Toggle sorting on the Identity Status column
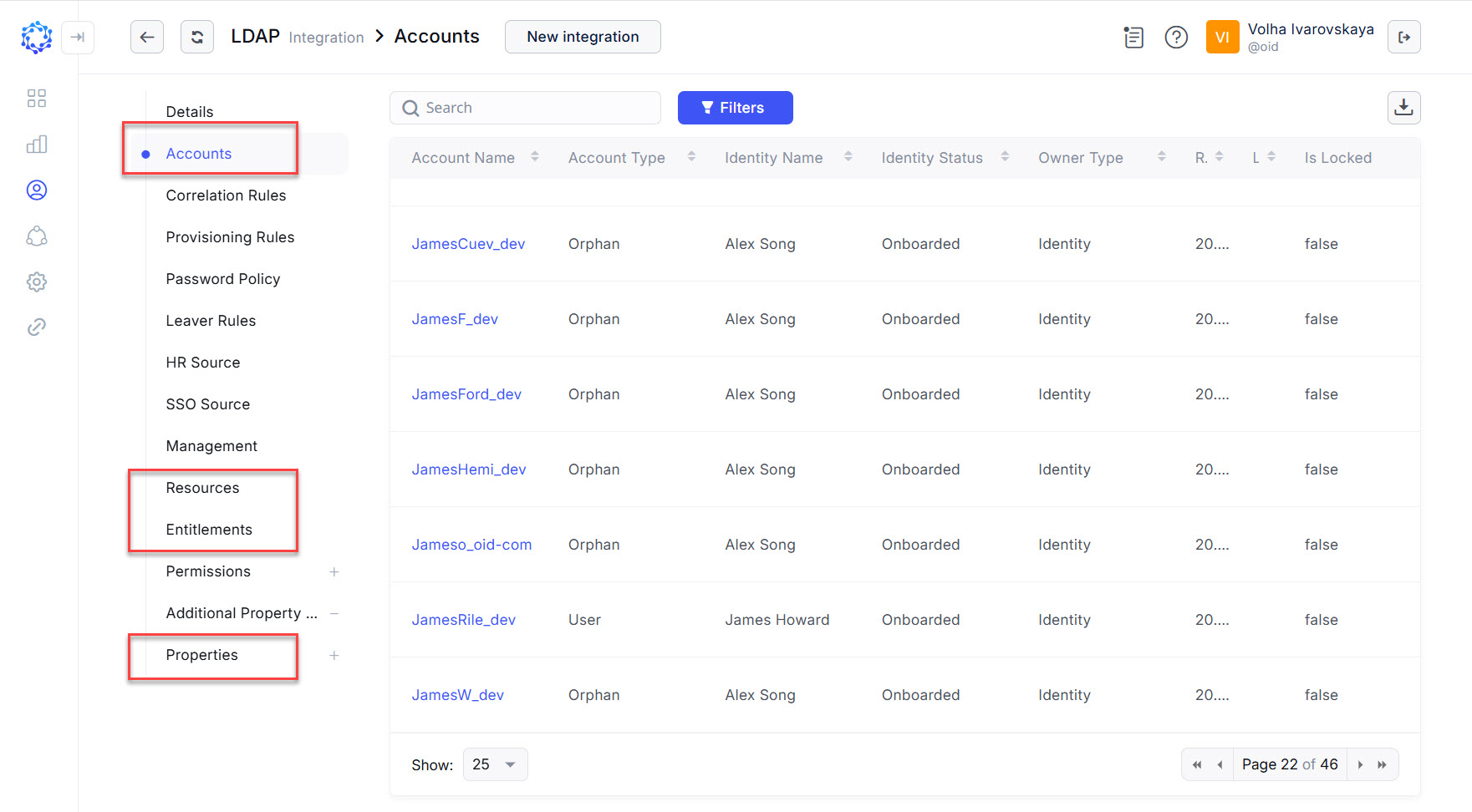Screen dimensions: 1472x812 [1006, 156]
